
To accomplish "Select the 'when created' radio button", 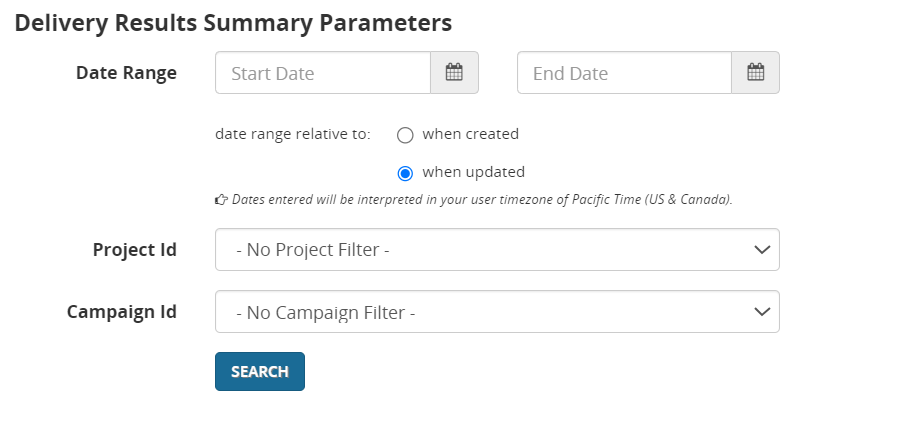I will [405, 135].
